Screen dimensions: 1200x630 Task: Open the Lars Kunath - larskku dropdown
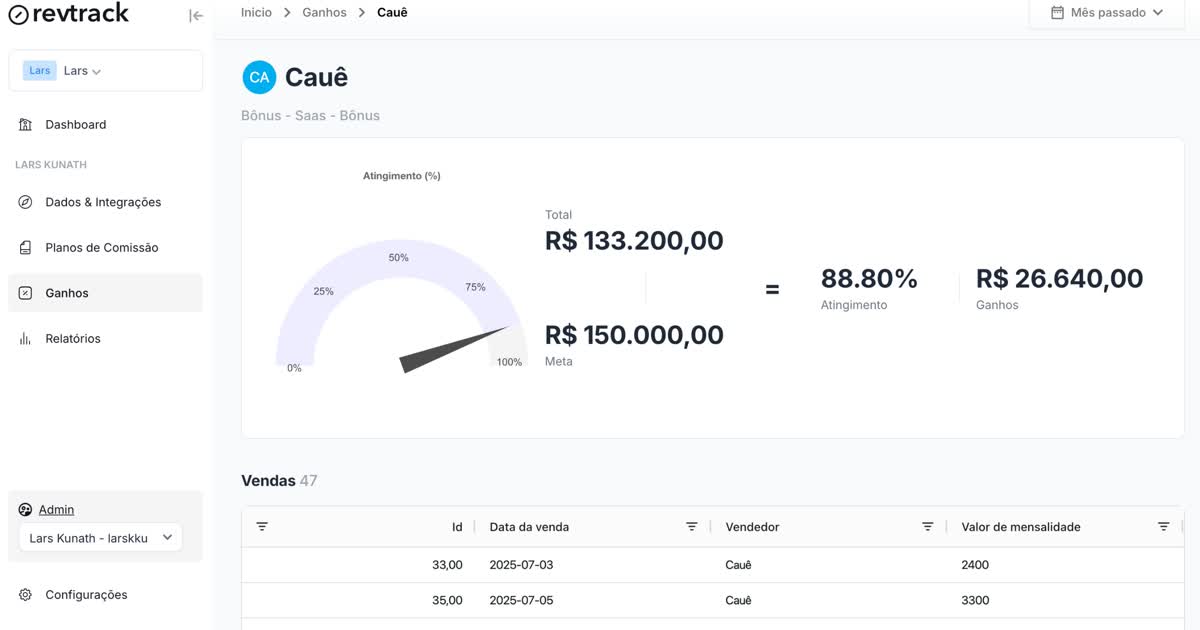click(x=100, y=538)
